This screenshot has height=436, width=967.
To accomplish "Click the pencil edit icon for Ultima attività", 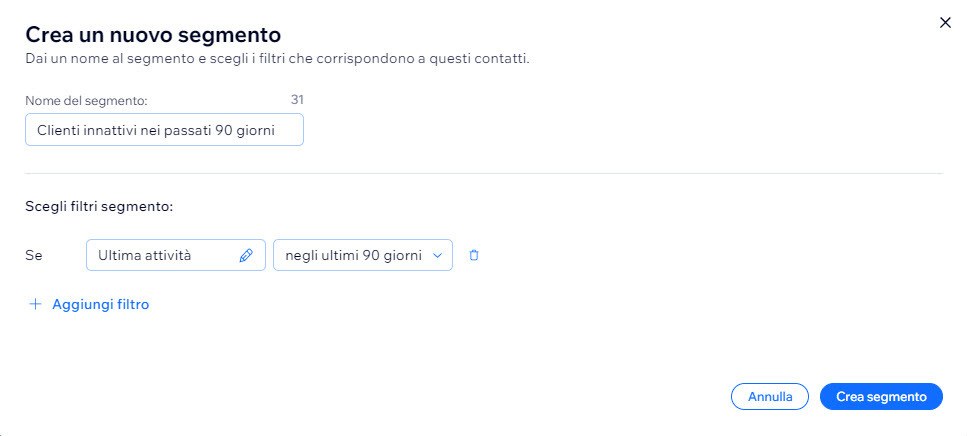I will (246, 256).
